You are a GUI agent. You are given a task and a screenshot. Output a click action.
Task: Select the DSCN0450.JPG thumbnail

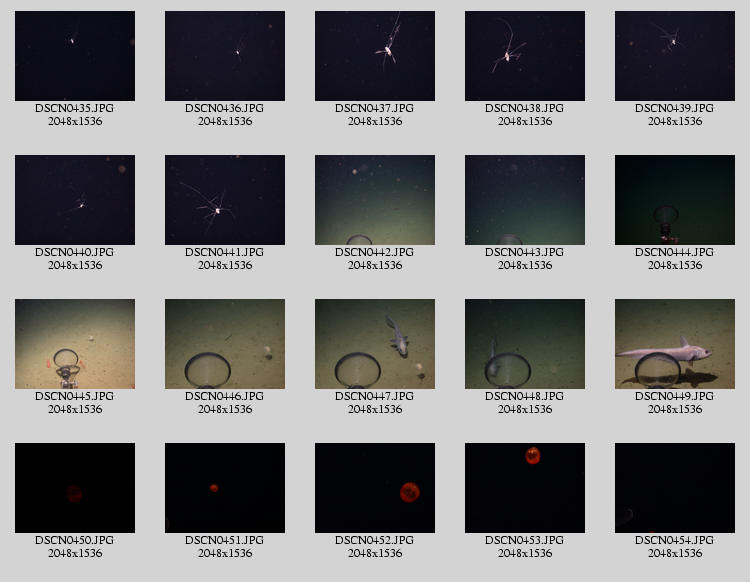point(75,488)
